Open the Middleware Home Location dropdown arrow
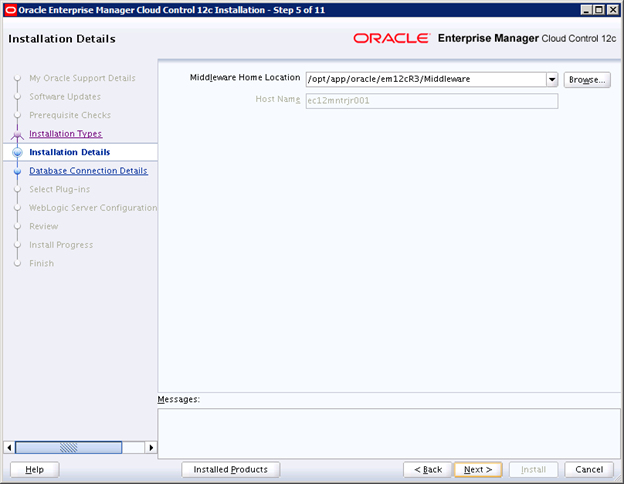This screenshot has width=624, height=484. 552,80
